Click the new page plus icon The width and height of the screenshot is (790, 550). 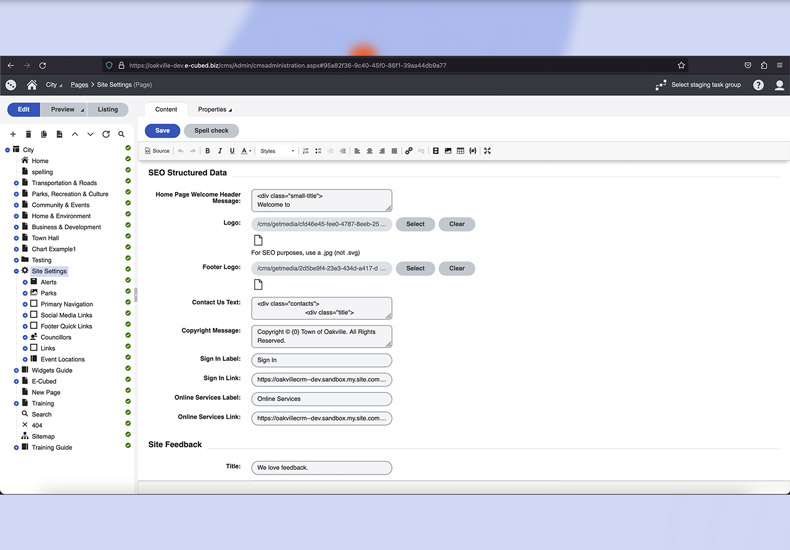tap(13, 134)
